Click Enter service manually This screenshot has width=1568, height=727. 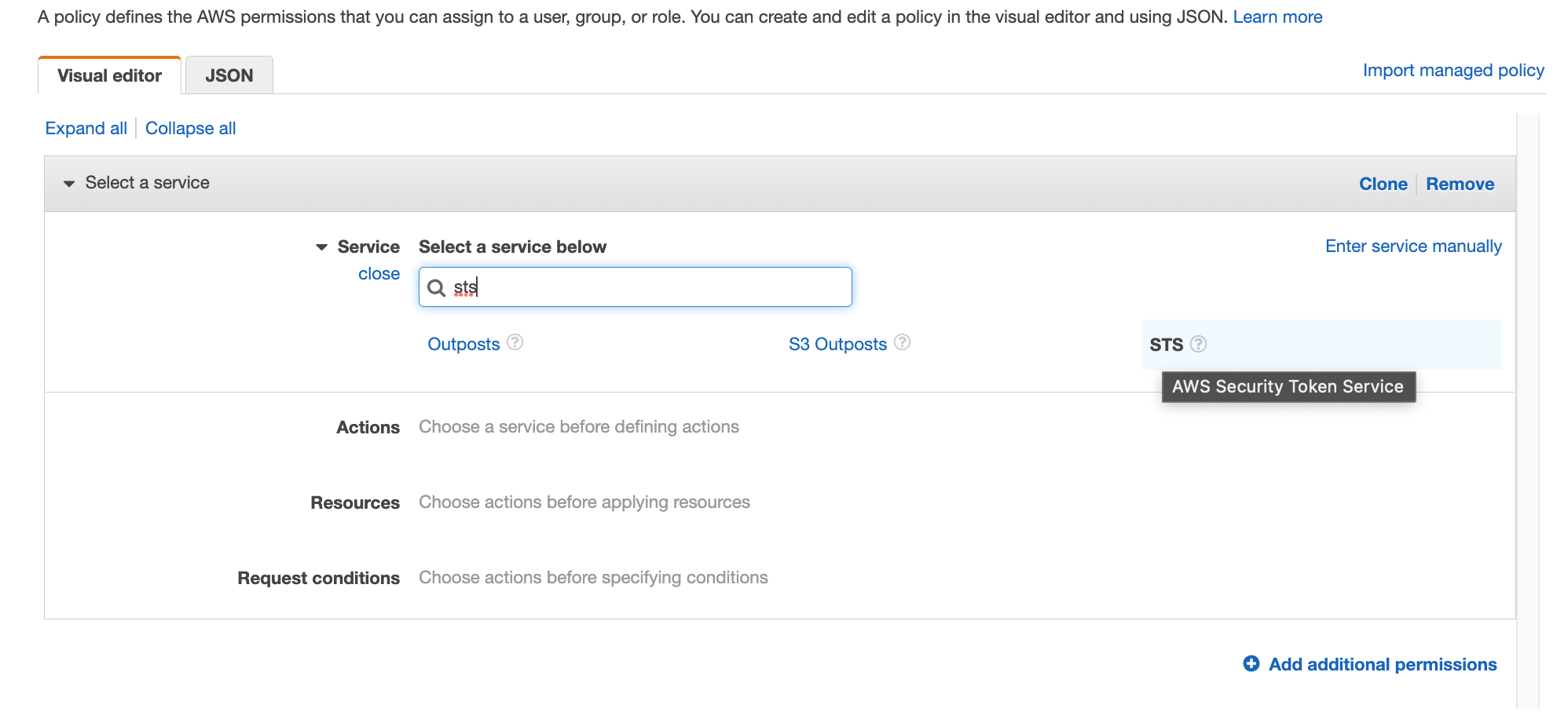[x=1412, y=246]
